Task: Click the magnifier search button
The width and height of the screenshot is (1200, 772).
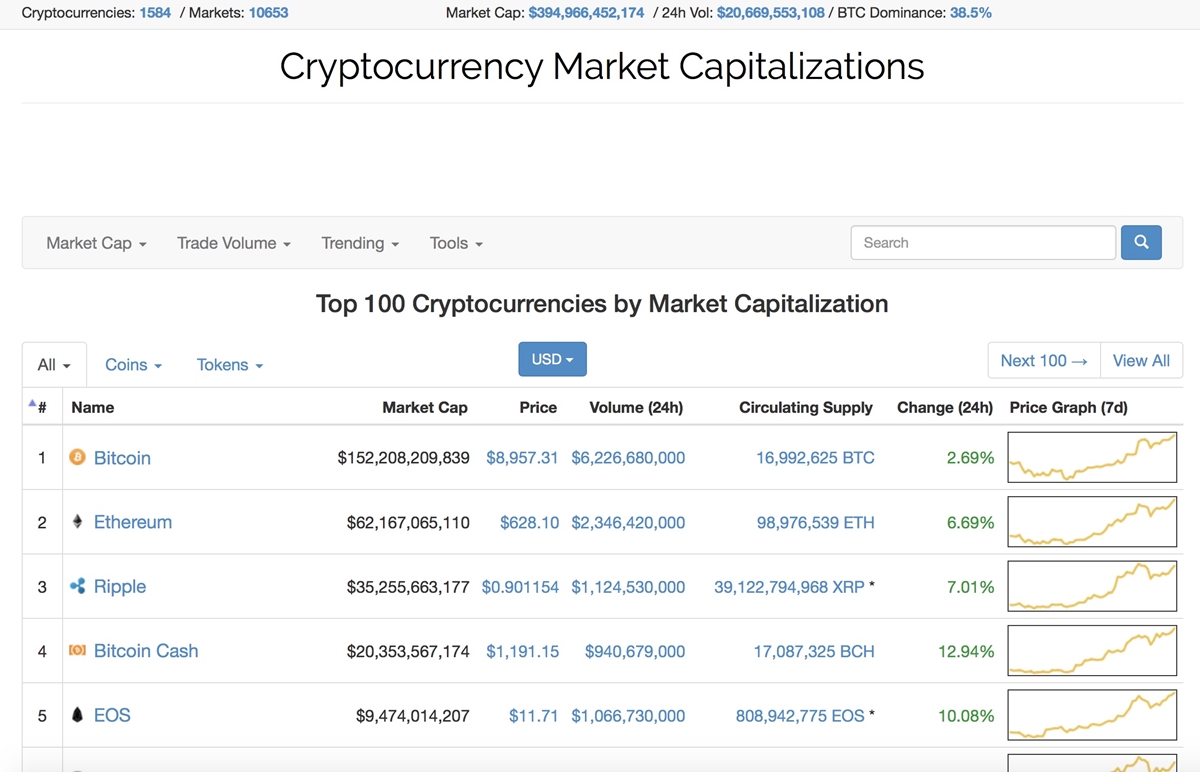Action: tap(1141, 242)
